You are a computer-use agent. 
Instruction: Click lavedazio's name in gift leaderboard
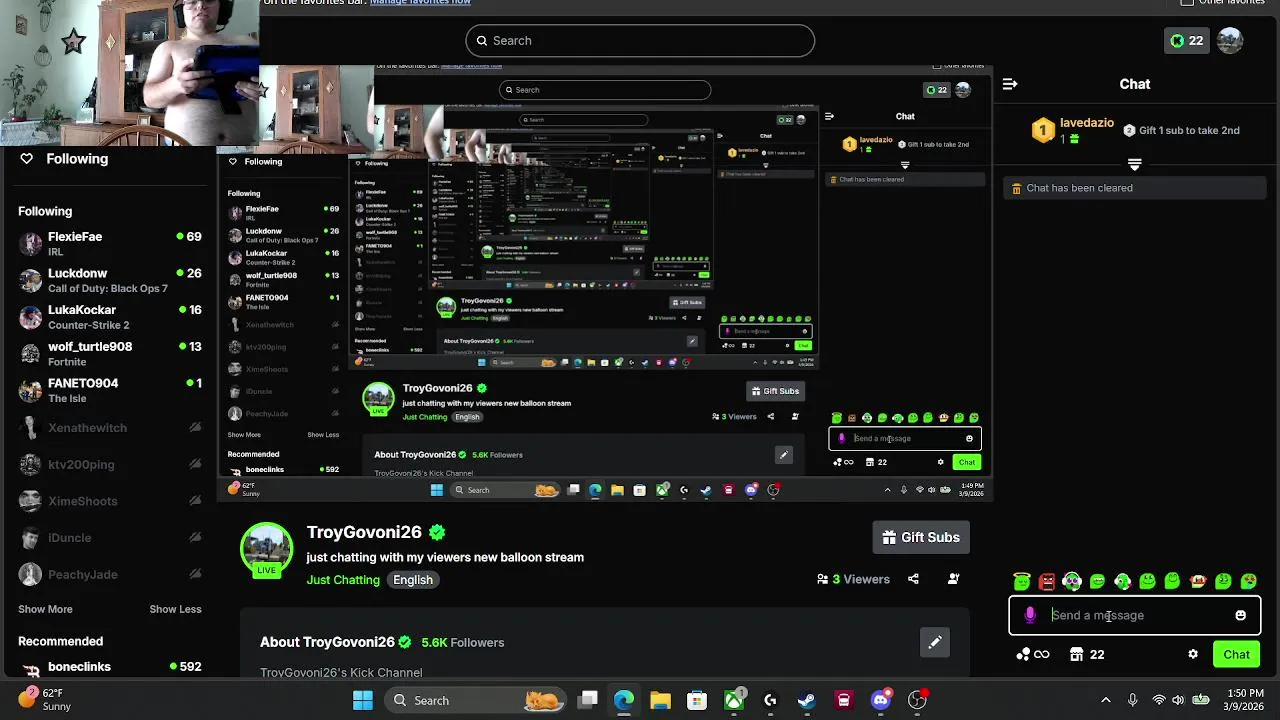point(1087,123)
